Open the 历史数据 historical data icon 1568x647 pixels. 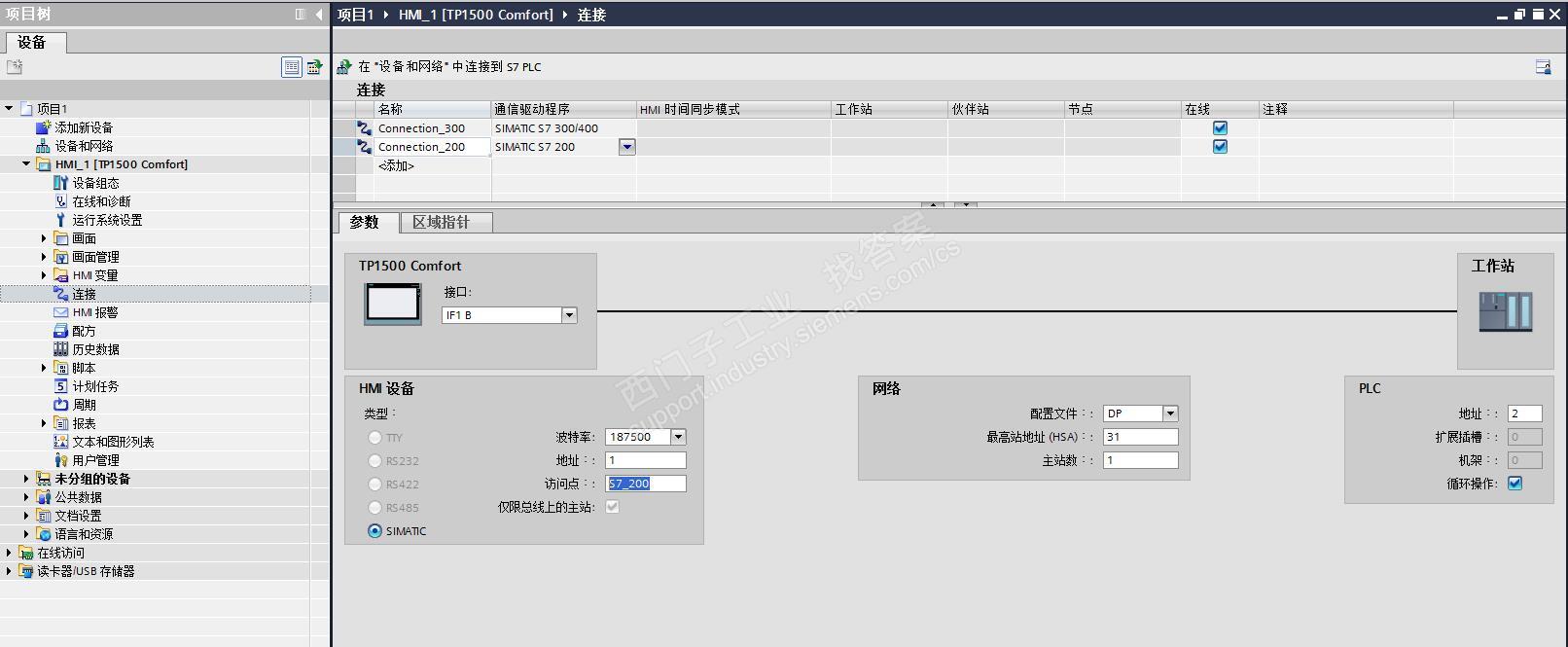click(60, 349)
